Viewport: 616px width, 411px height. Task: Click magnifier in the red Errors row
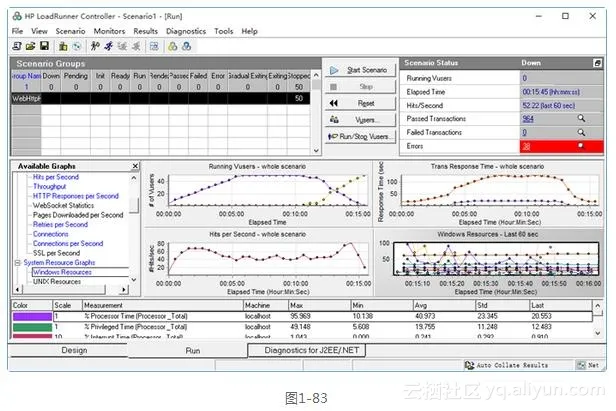[581, 146]
